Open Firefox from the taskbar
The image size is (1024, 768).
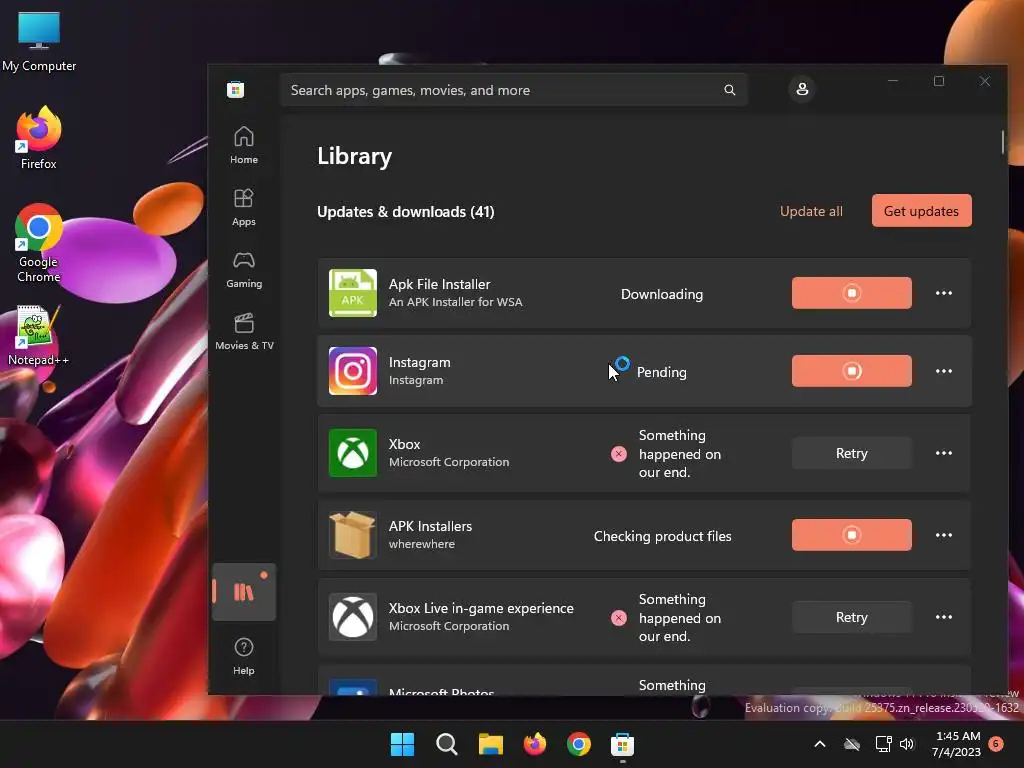535,744
